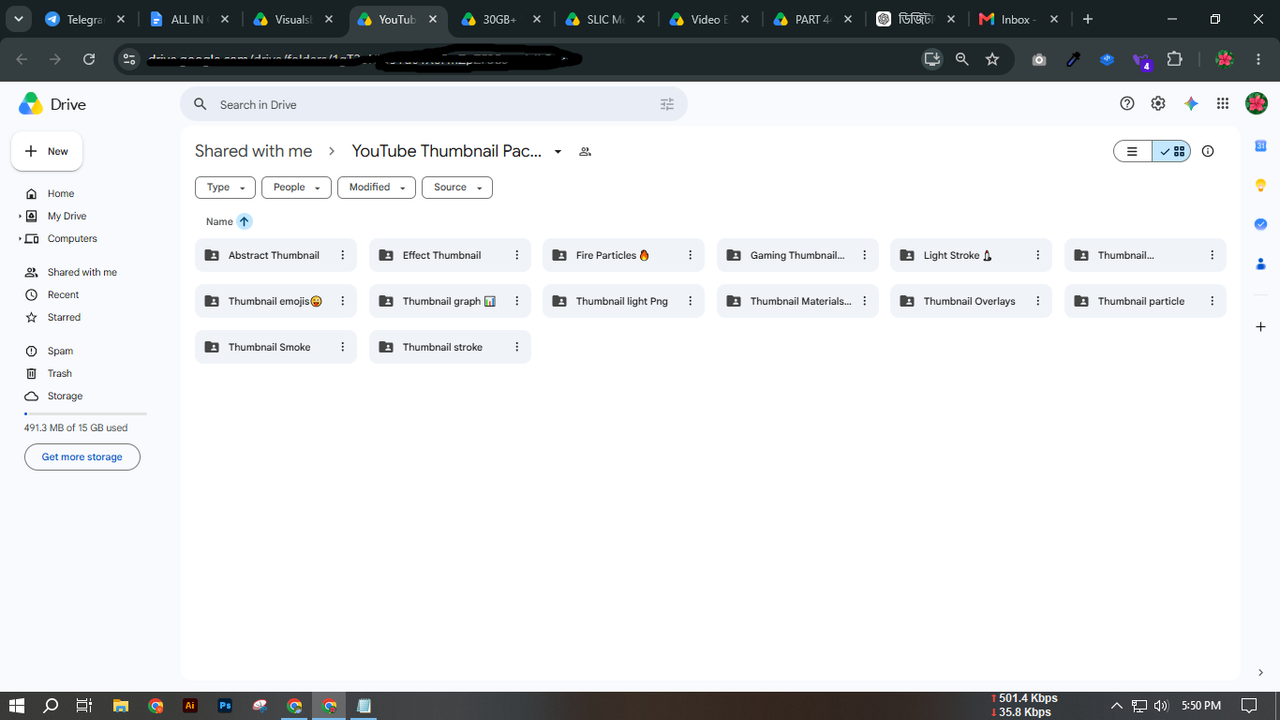Get add-ons plus icon in side panel
The width and height of the screenshot is (1280, 720).
click(1260, 327)
